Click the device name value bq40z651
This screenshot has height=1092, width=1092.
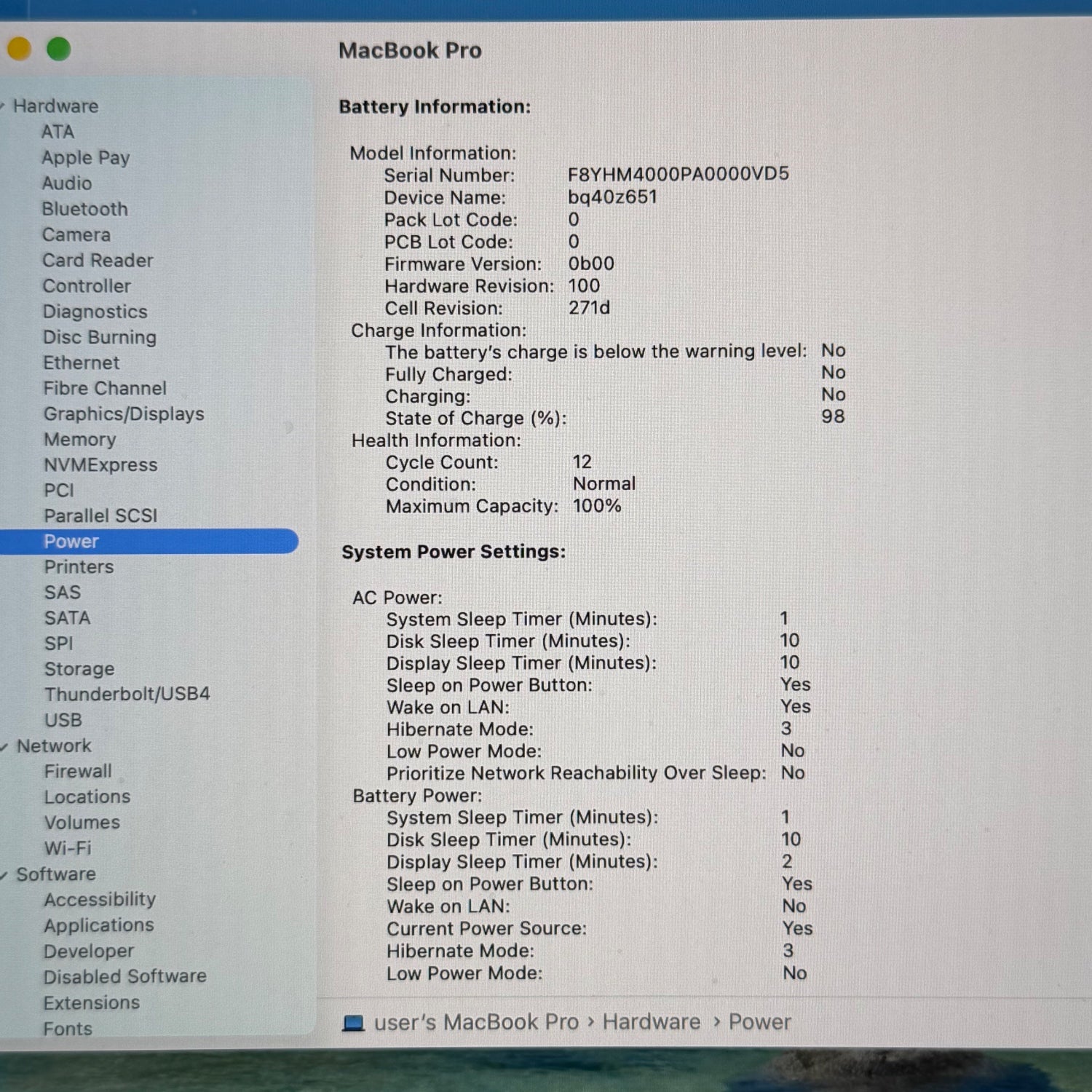point(613,197)
